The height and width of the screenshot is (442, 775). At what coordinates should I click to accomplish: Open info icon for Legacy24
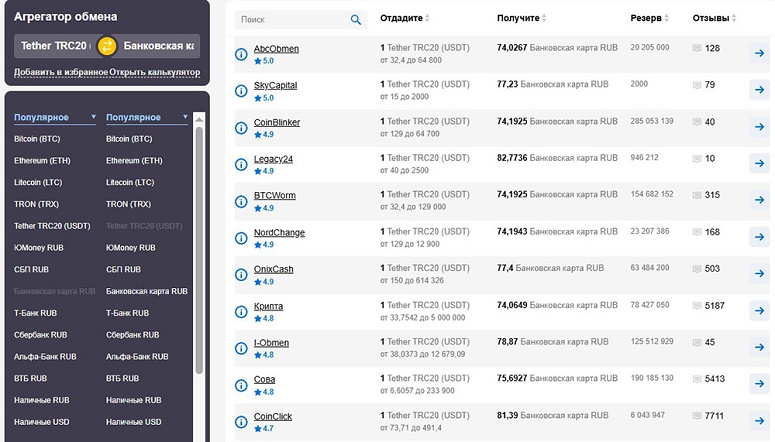point(241,165)
